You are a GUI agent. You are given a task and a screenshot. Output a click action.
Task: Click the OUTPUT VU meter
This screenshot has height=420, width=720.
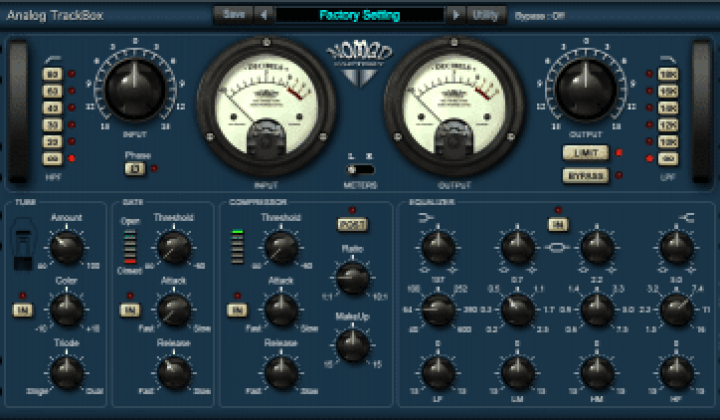point(454,106)
